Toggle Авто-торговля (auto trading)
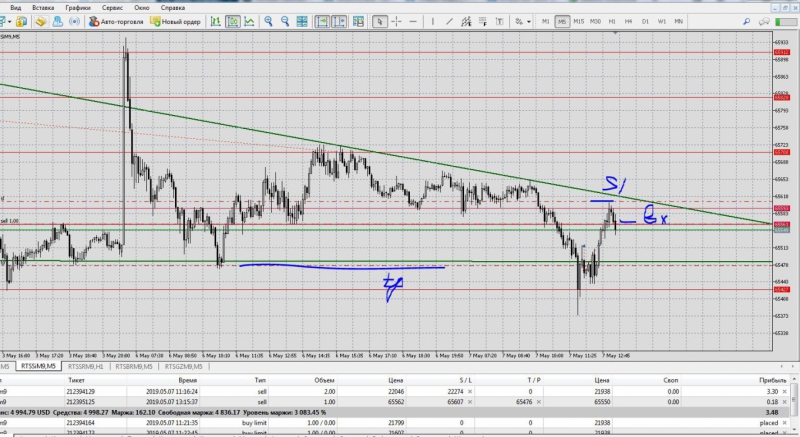The height and width of the screenshot is (437, 800). pos(116,21)
